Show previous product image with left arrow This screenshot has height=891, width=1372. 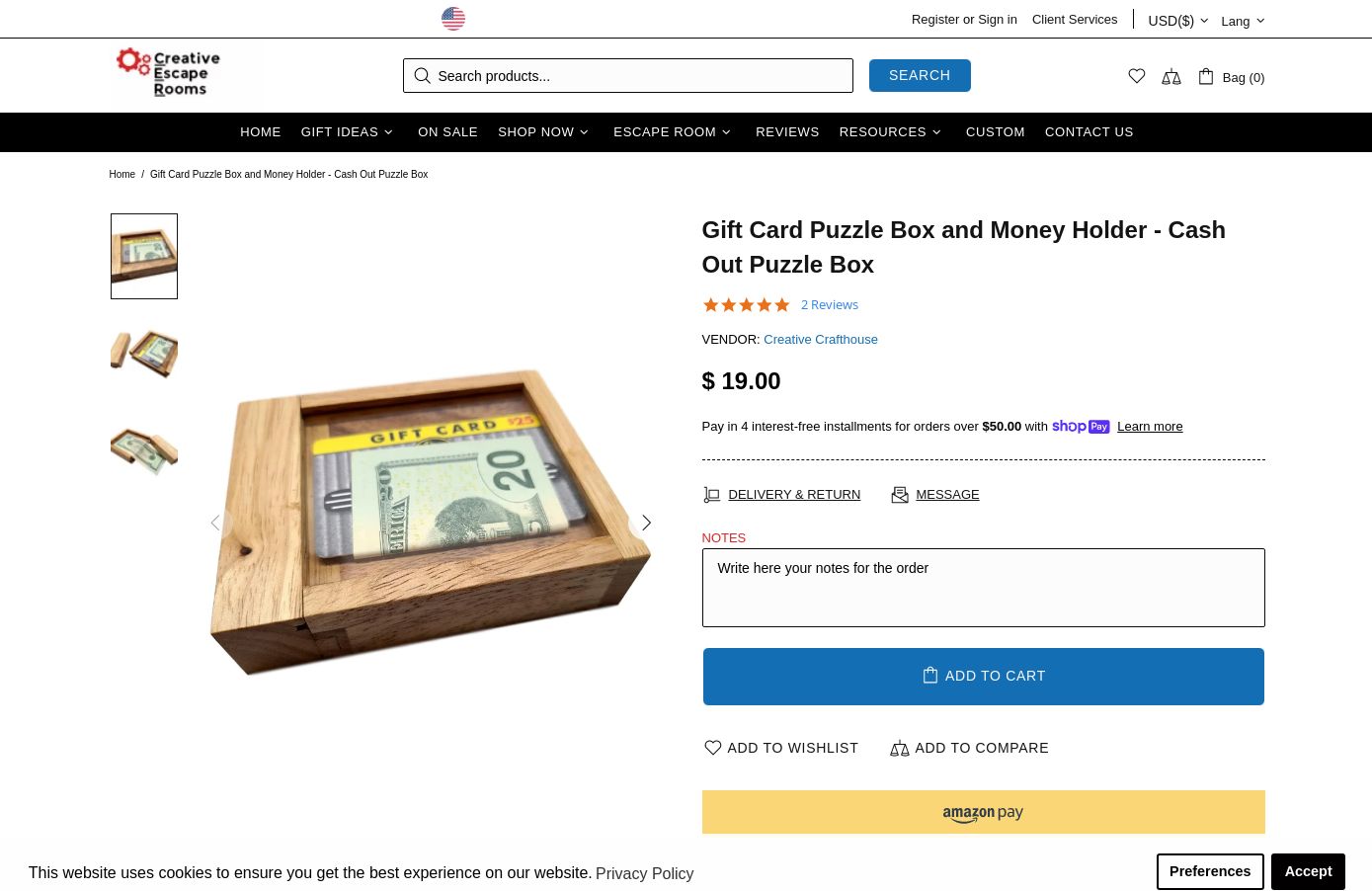point(215,523)
